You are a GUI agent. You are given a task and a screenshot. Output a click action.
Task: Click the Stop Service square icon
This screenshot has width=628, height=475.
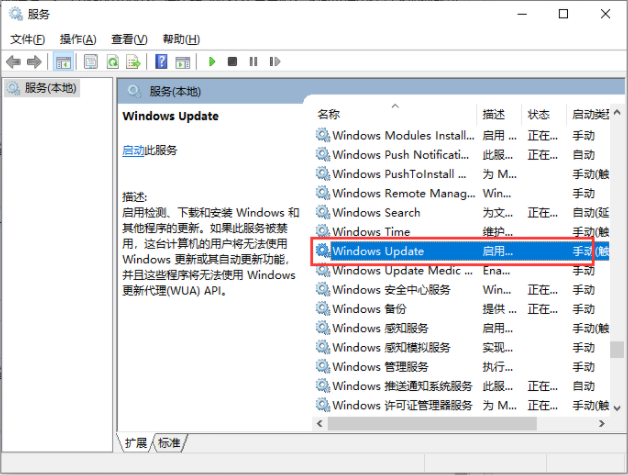(232, 62)
